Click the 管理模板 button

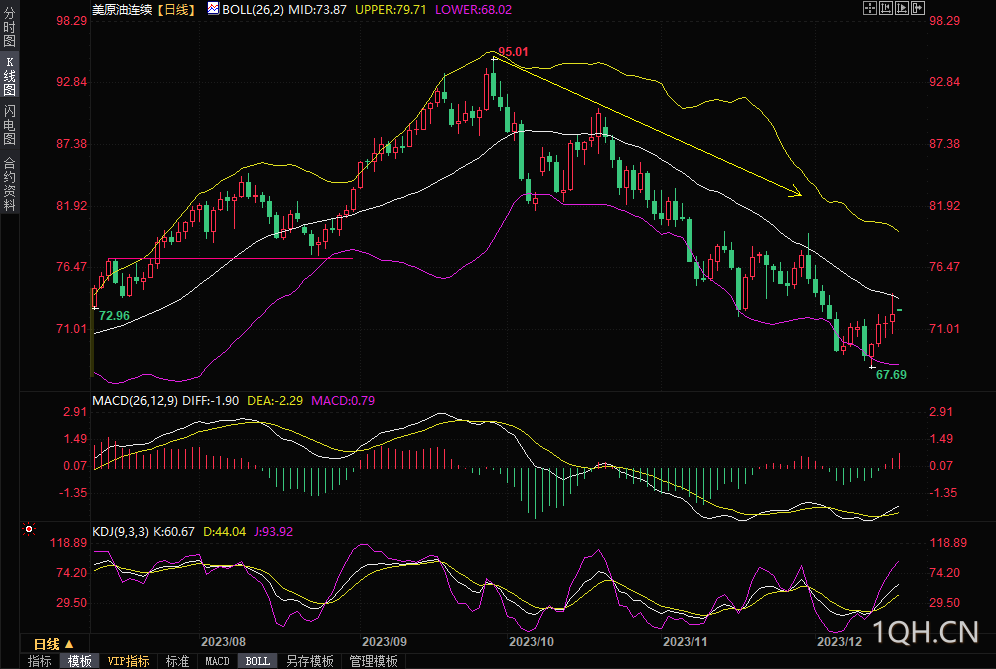click(x=373, y=661)
